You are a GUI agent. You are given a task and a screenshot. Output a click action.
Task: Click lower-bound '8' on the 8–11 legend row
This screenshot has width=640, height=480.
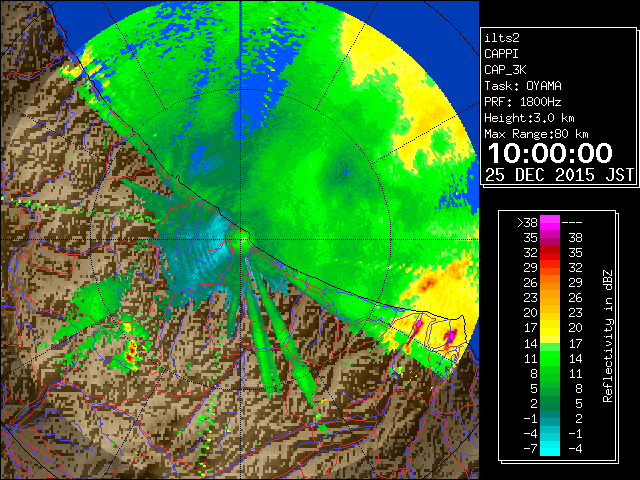pyautogui.click(x=534, y=373)
